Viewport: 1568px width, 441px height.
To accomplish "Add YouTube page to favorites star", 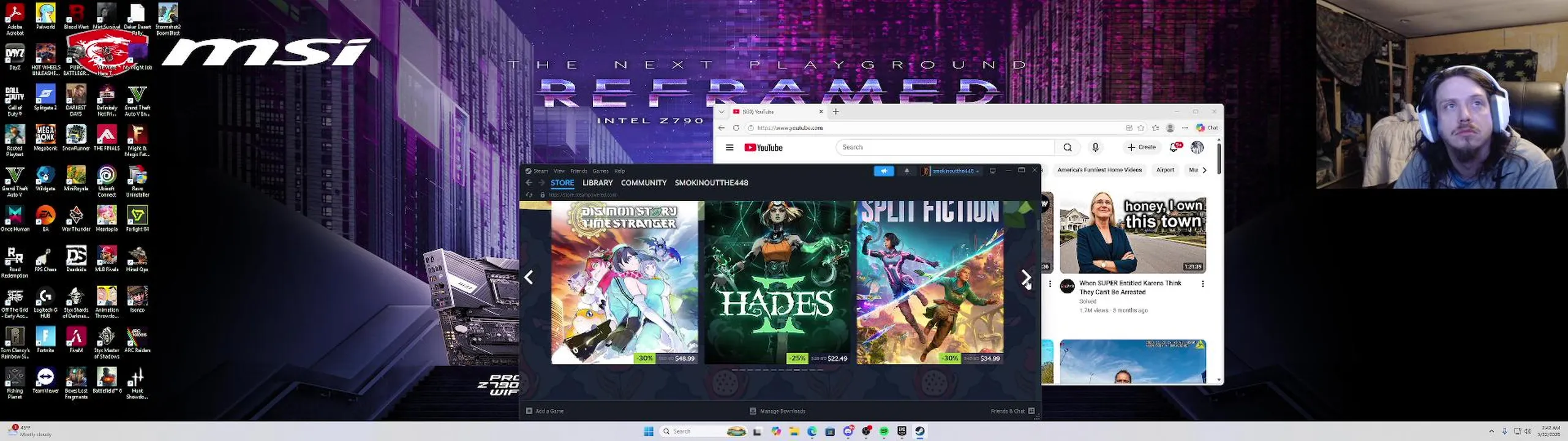I will pos(1141,128).
